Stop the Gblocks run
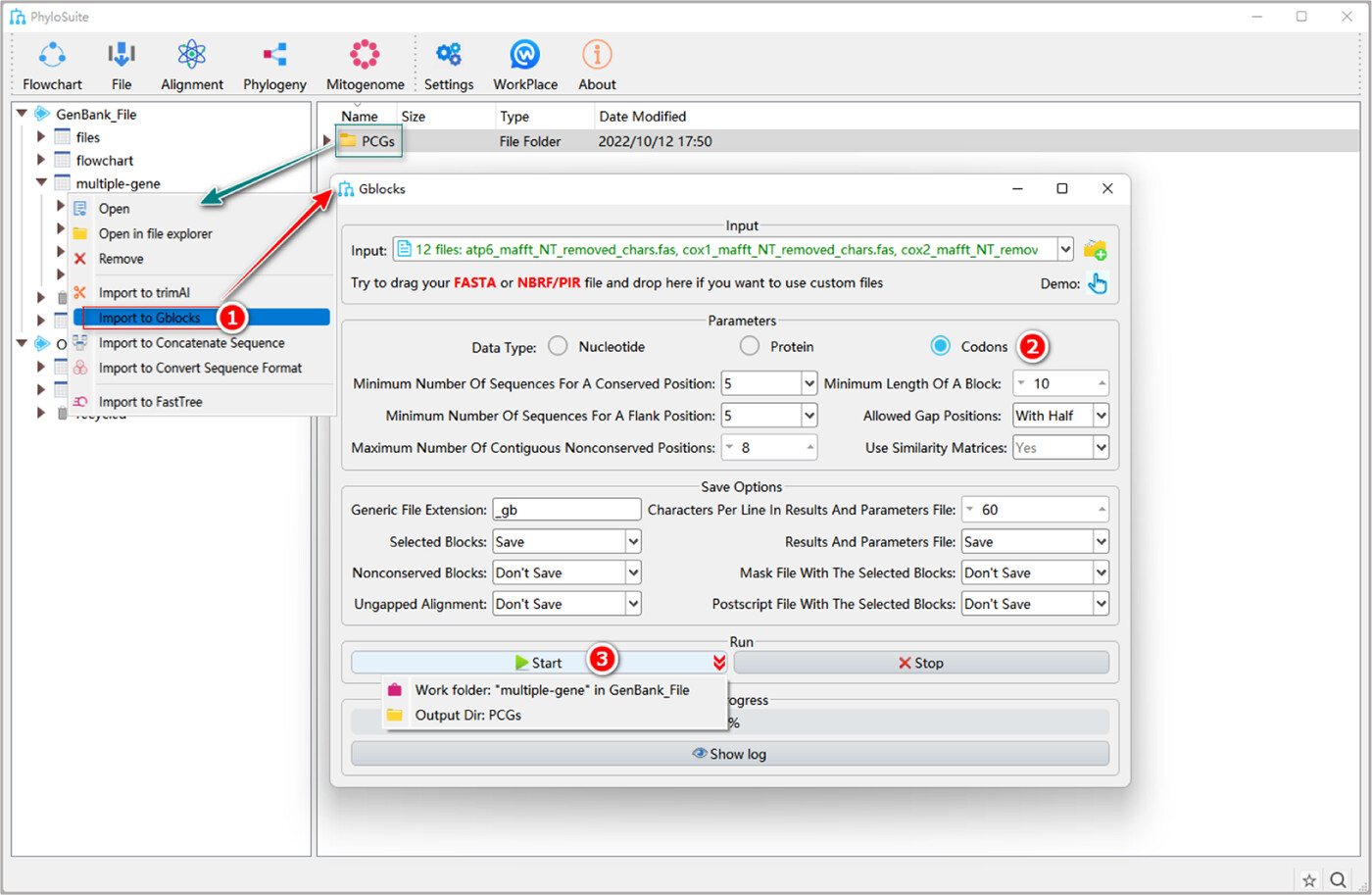 [x=921, y=663]
